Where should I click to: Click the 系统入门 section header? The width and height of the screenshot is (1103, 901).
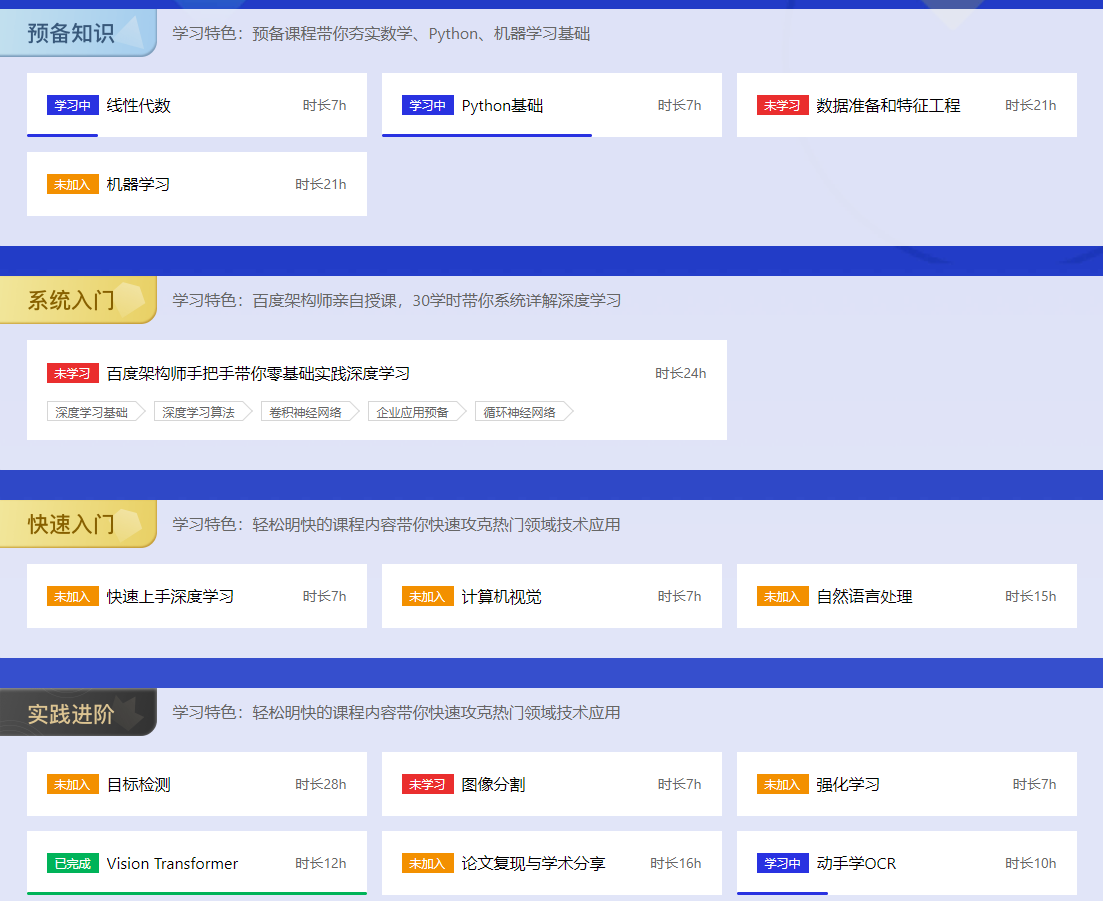tap(77, 300)
